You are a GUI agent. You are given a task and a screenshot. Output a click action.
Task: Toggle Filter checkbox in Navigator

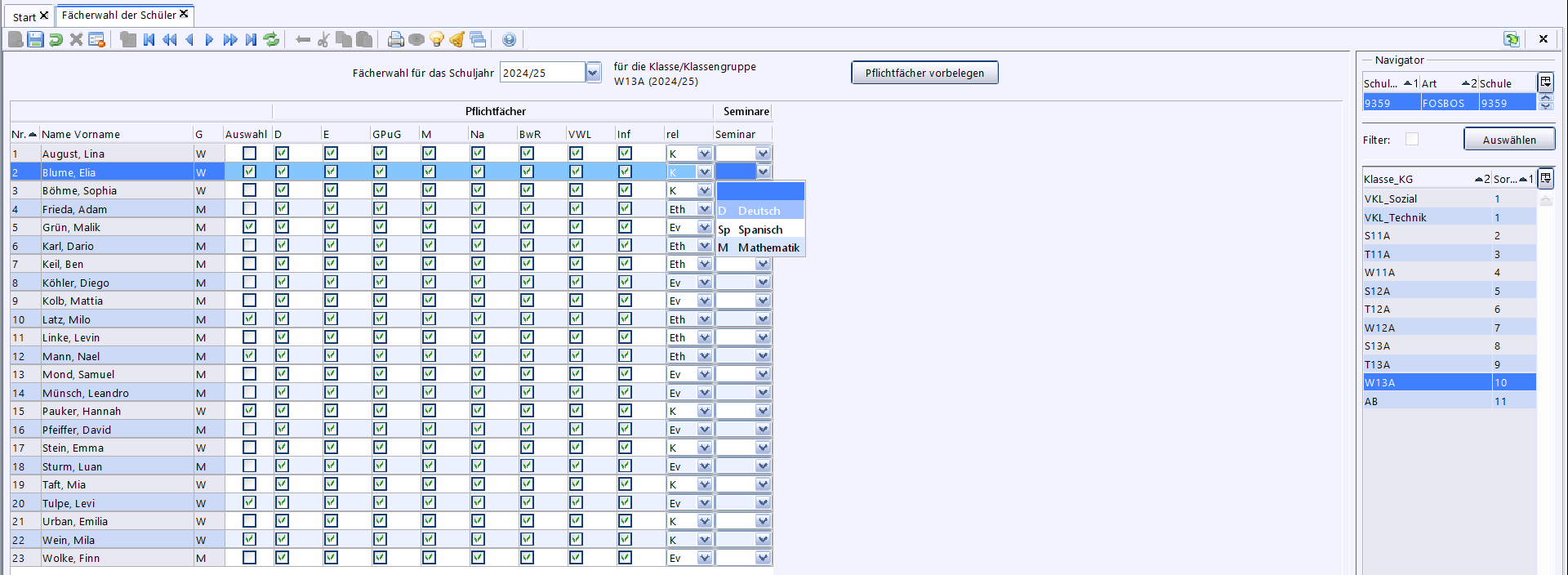pyautogui.click(x=1412, y=140)
